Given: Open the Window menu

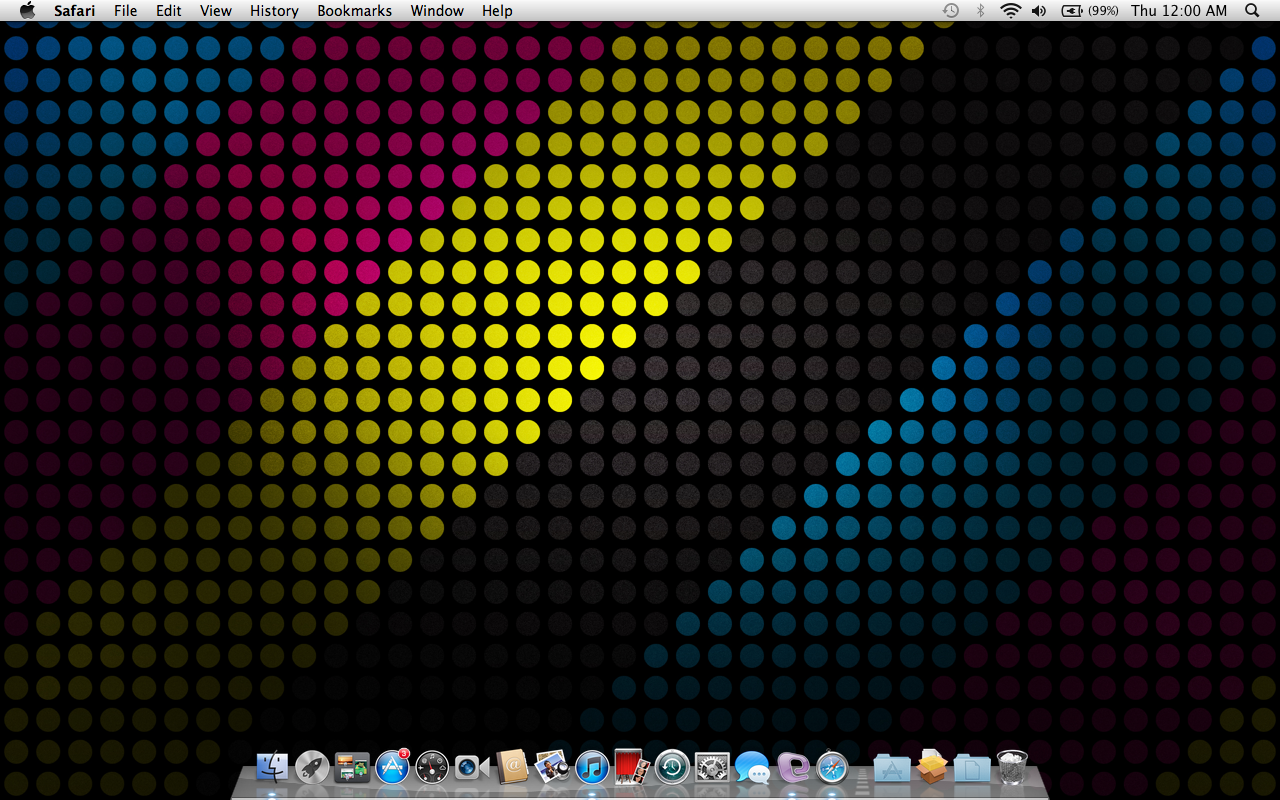Looking at the screenshot, I should tap(437, 11).
